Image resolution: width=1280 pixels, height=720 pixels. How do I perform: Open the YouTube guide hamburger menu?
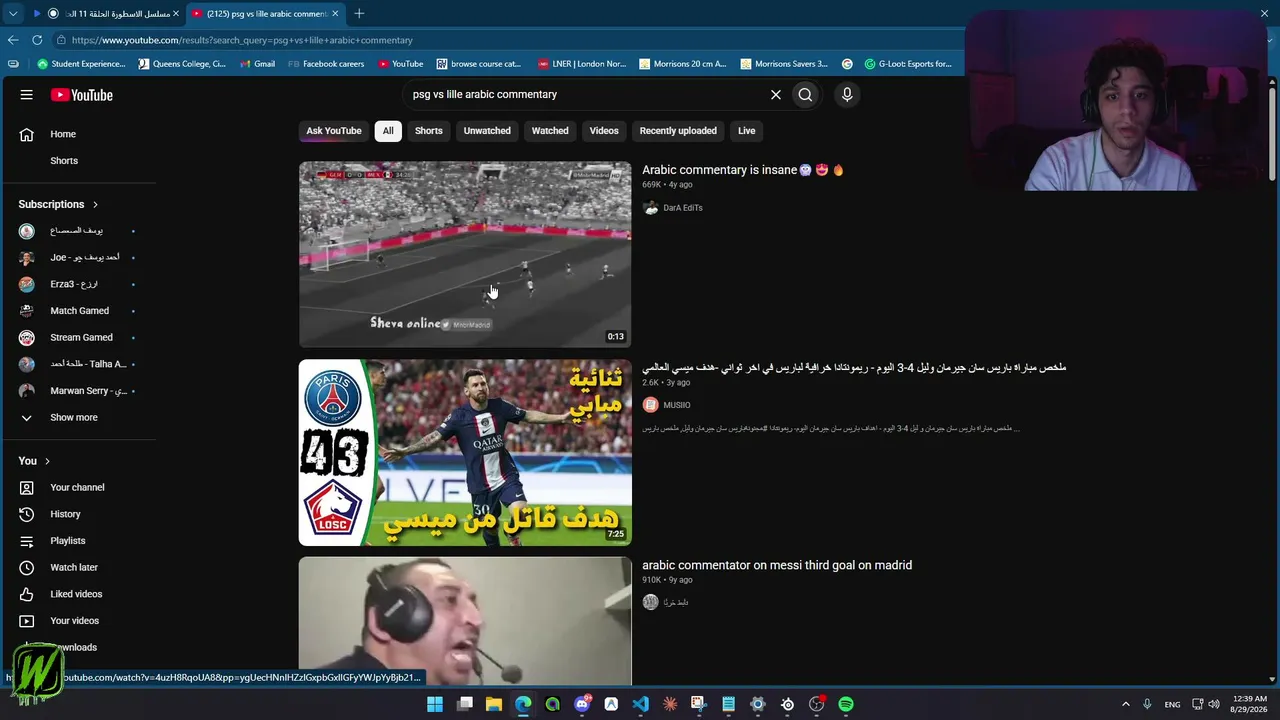[x=27, y=95]
